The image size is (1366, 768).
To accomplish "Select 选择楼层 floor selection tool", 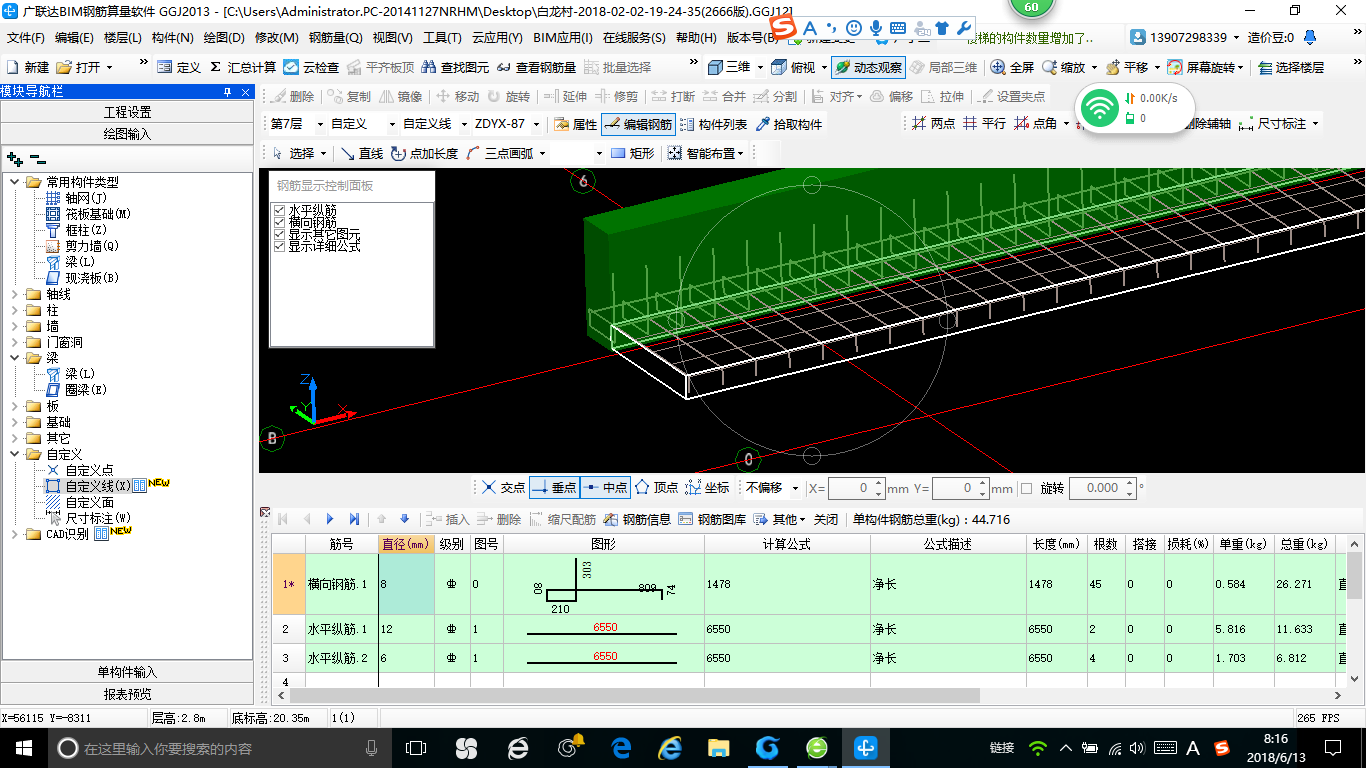I will click(1290, 67).
